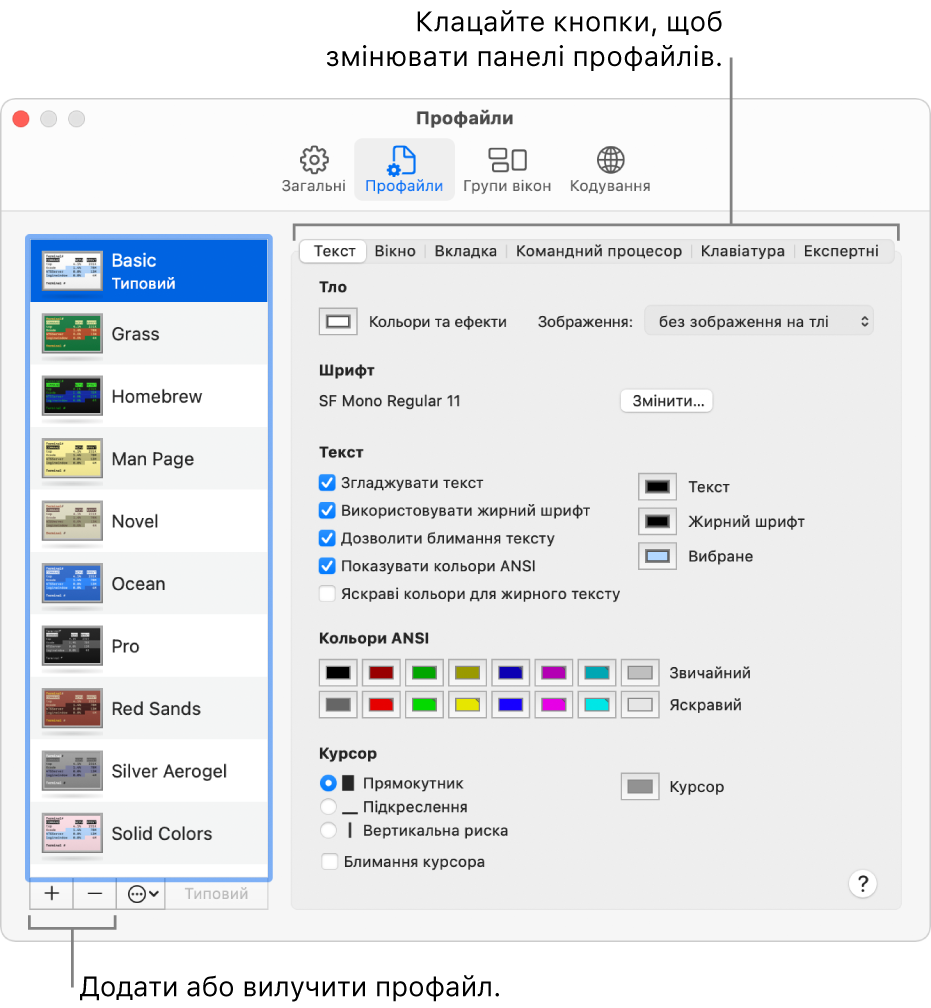Click the Змінити... font button
Screen dimensions: 931x1008
(667, 400)
